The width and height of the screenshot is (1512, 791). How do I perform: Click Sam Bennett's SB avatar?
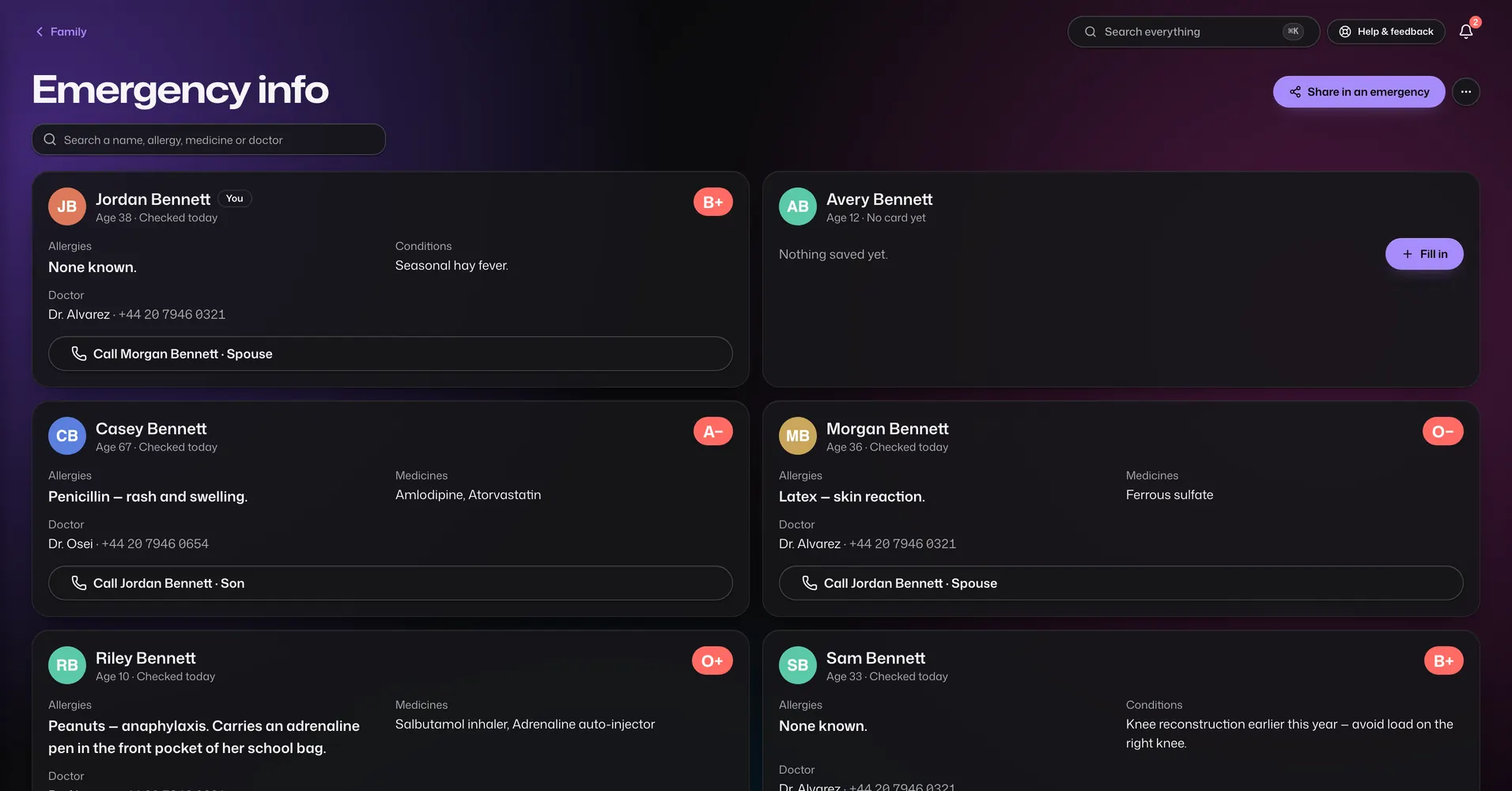click(x=798, y=665)
